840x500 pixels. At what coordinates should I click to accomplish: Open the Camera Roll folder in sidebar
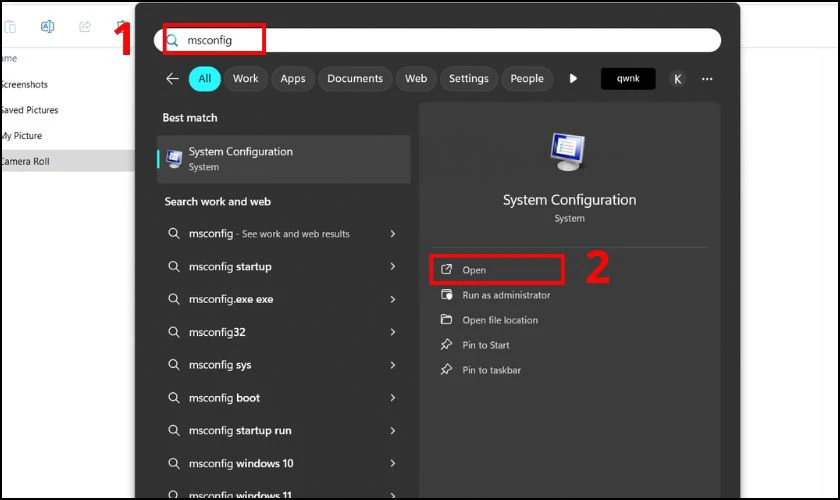click(25, 161)
